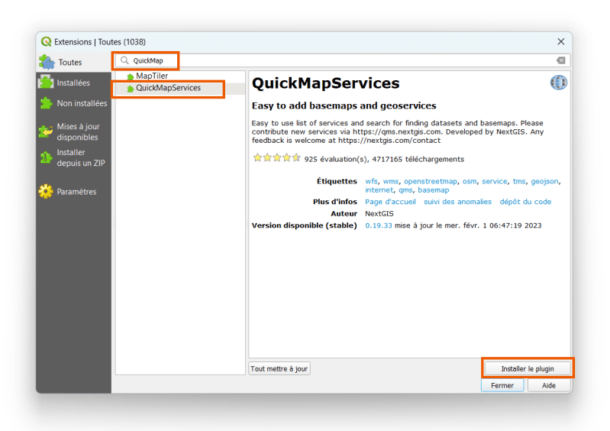Click the globe icon beside the plugin title

pos(559,82)
